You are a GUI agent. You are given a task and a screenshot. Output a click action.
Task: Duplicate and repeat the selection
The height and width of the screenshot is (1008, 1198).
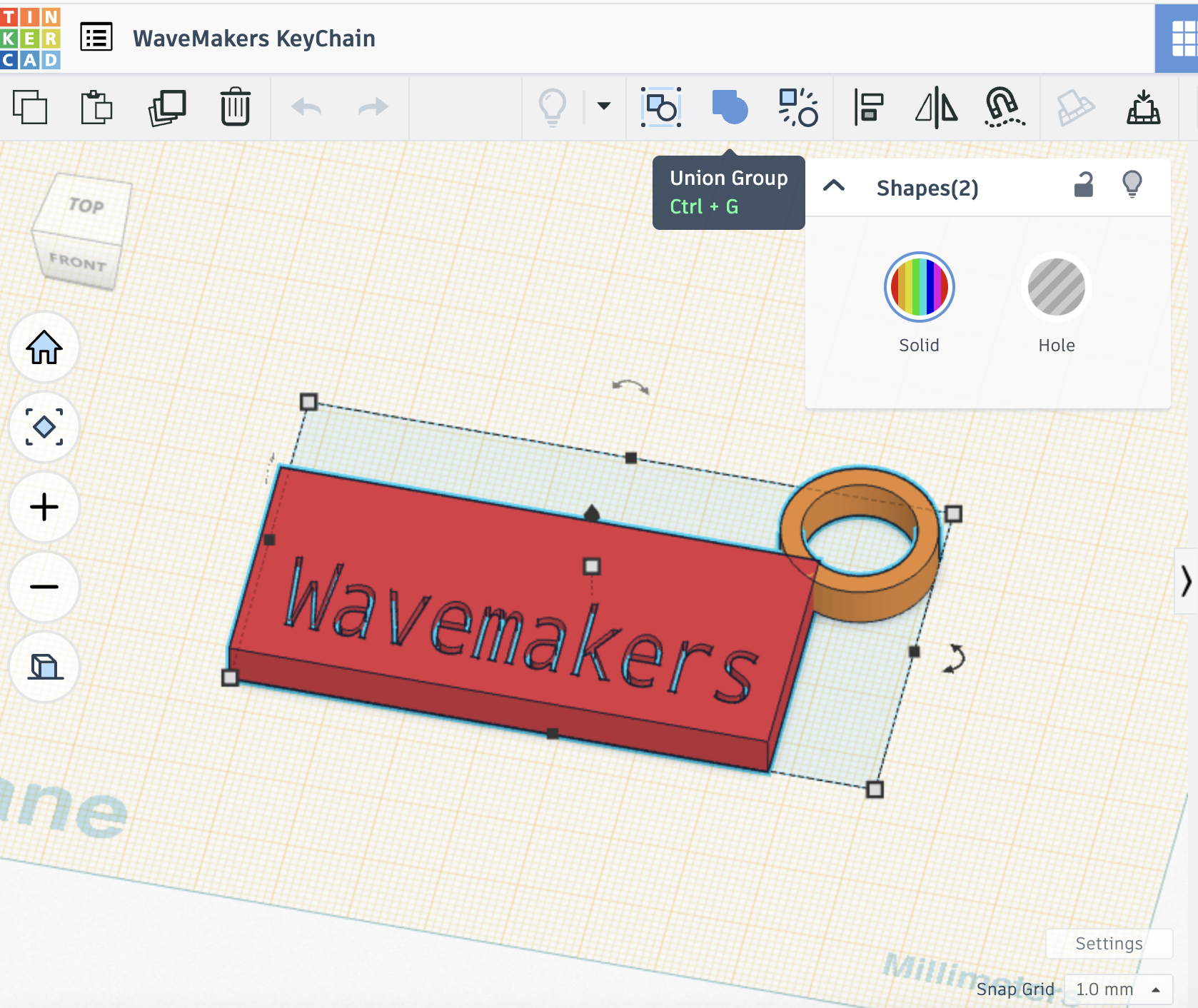168,108
